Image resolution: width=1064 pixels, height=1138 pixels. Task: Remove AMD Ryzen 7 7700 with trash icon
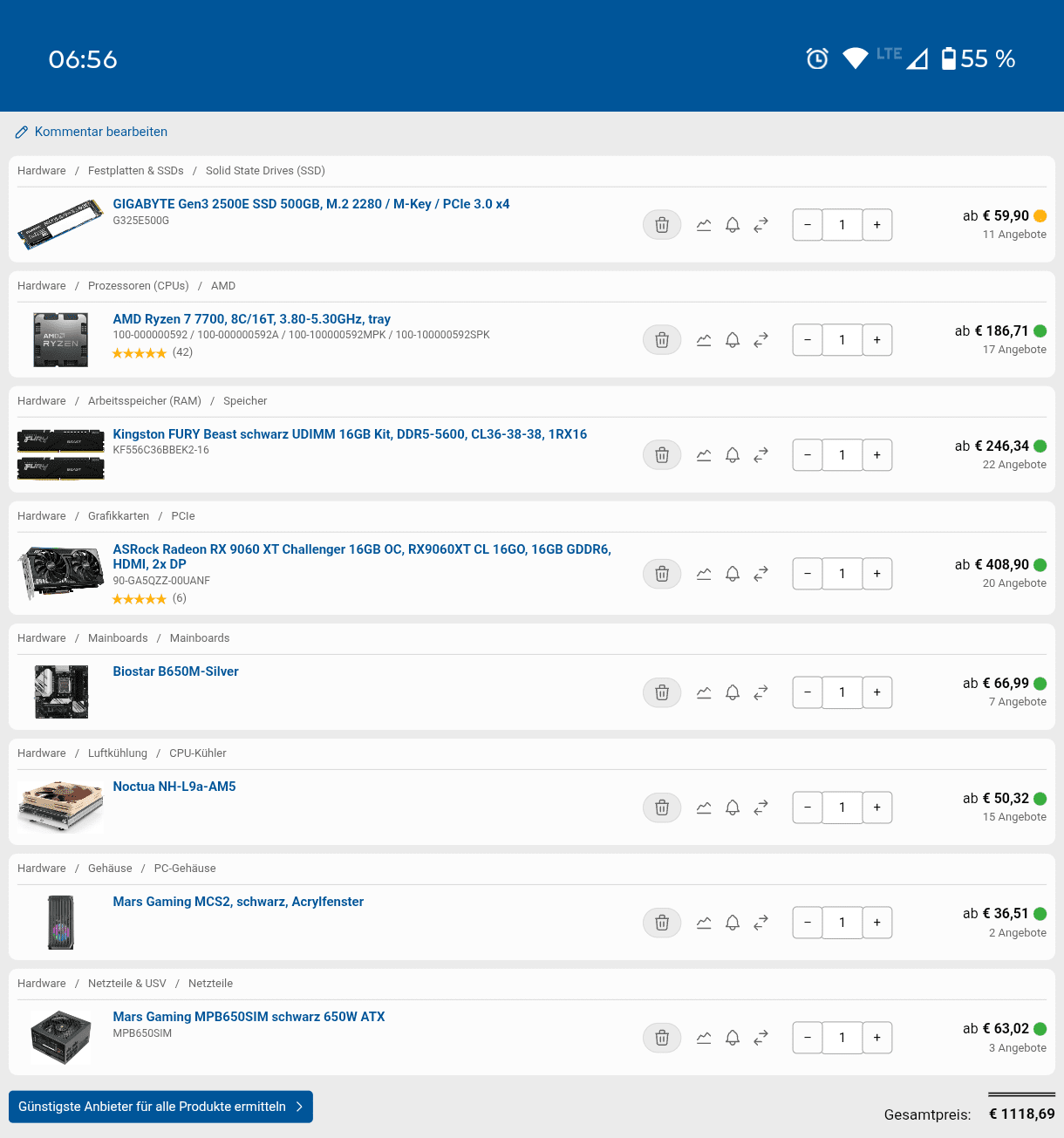click(x=662, y=340)
